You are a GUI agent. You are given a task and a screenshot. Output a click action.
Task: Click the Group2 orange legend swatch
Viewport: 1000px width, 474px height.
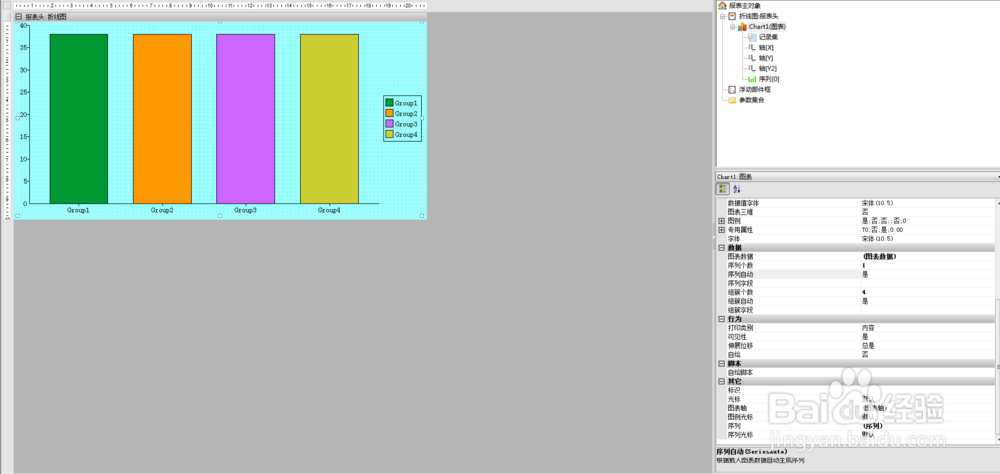point(389,113)
